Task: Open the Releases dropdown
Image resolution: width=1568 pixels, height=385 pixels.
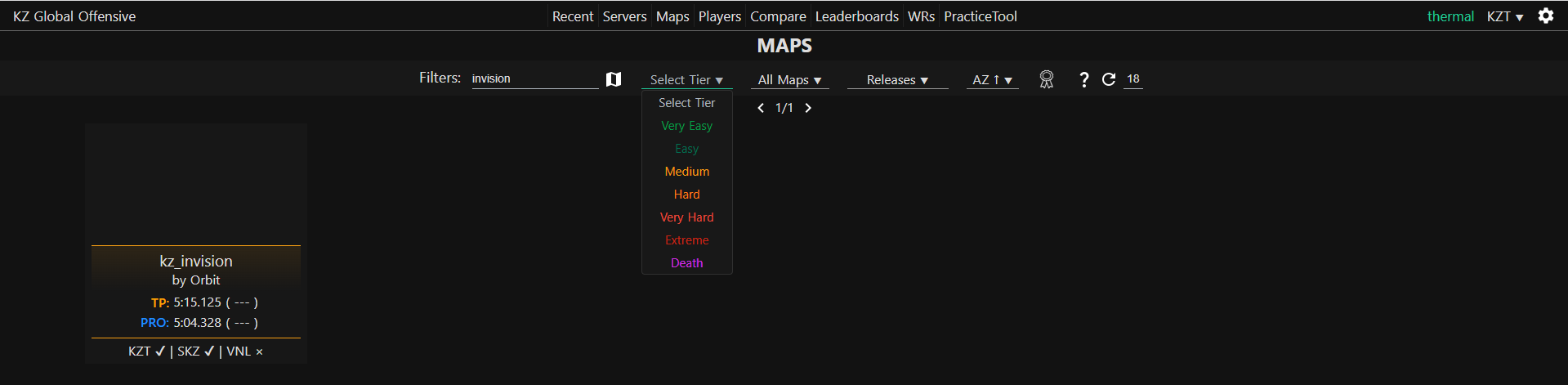Action: pos(897,79)
